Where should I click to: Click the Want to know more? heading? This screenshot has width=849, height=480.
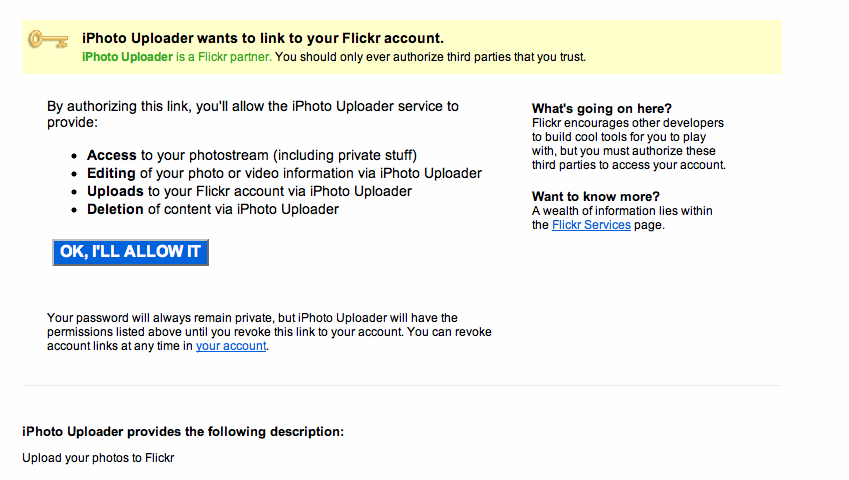(x=596, y=196)
